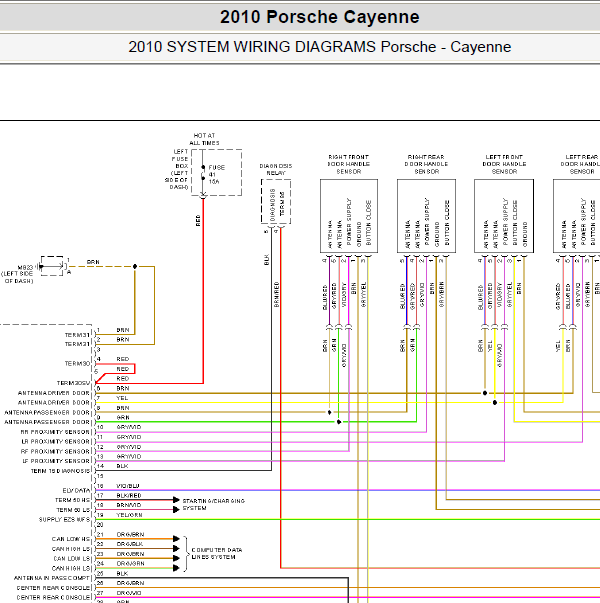Click the BLK/RED arrowhead toward Starting/Charging System
Viewport: 600px width, 603px height.
[x=176, y=500]
